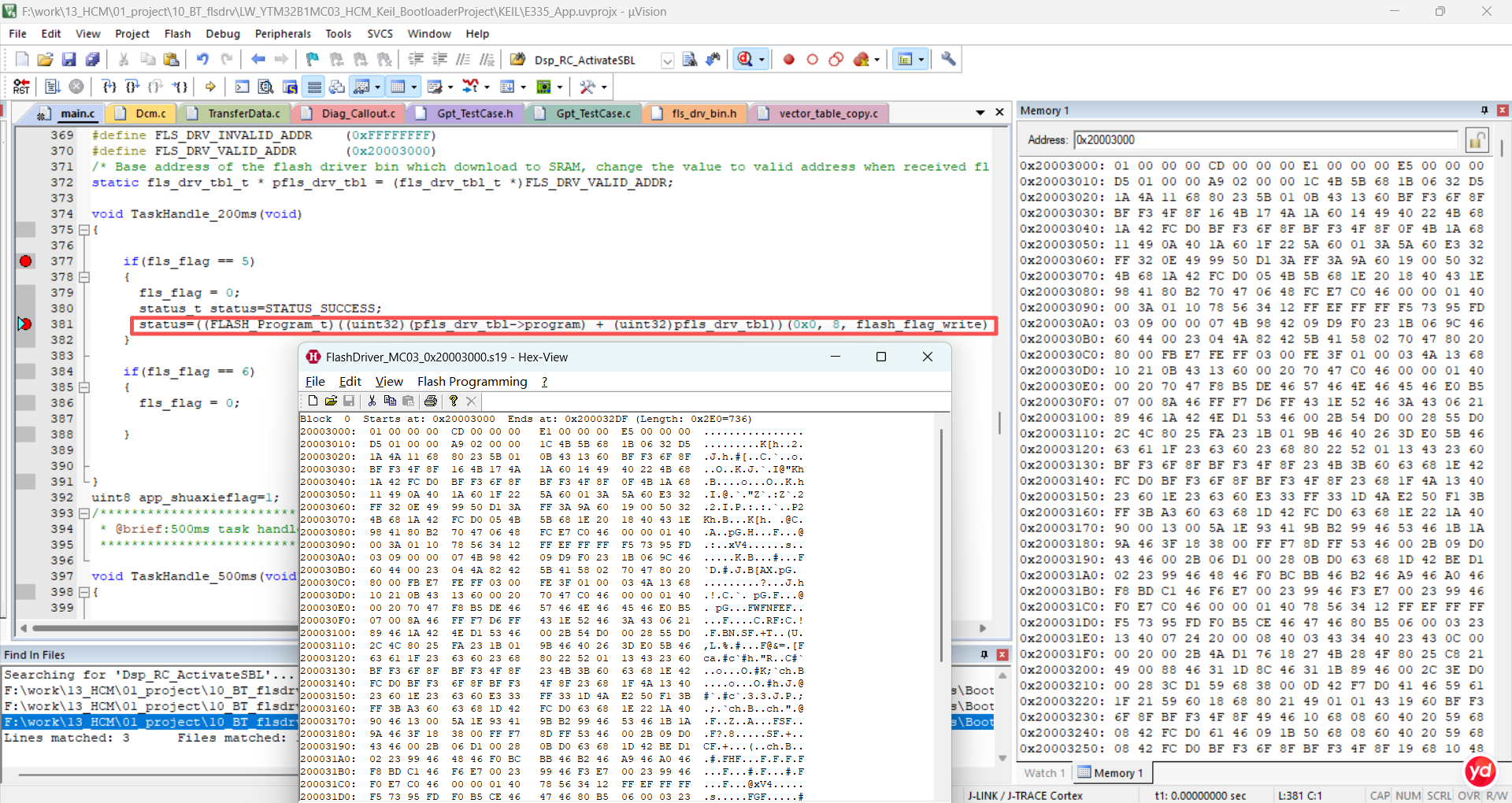Click the RST reset CPU icon
1512x803 pixels.
click(x=21, y=87)
